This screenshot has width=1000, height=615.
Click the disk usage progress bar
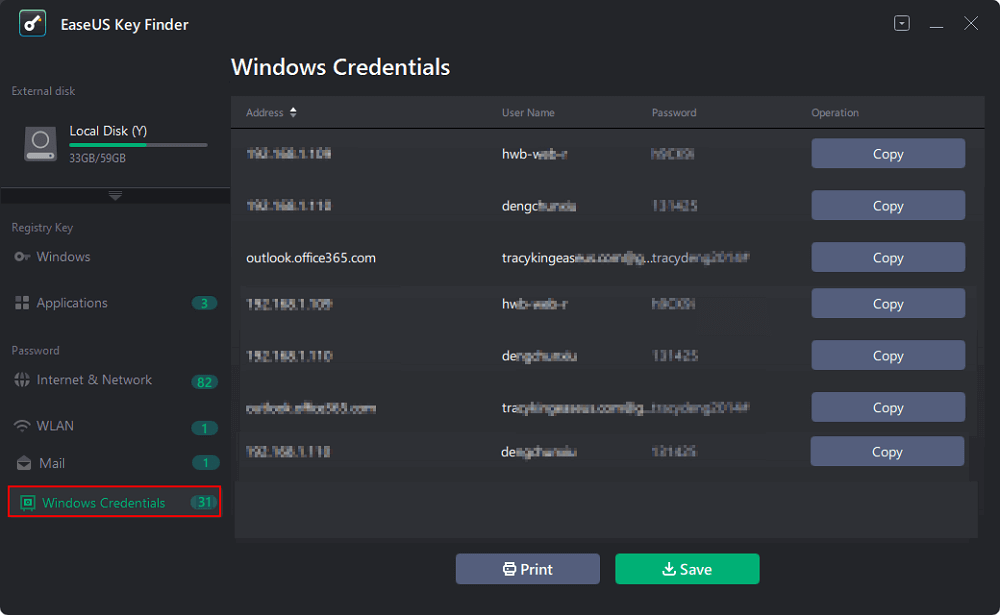coord(138,145)
